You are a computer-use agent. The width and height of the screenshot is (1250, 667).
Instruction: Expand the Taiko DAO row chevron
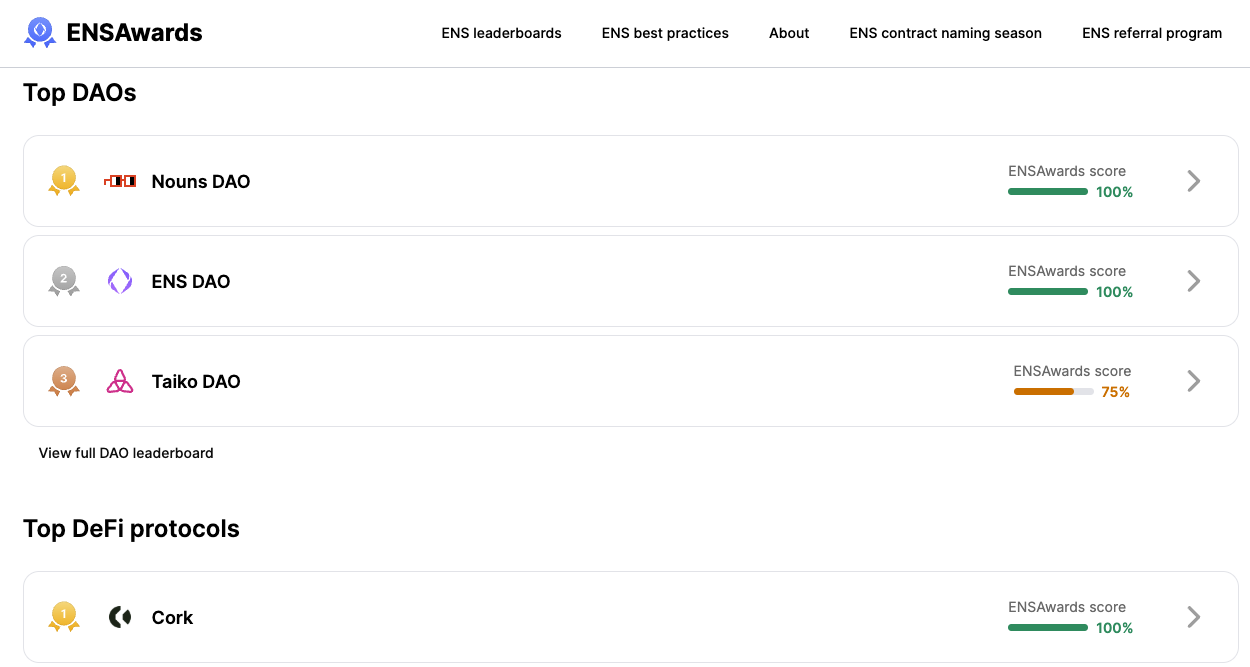[1192, 381]
